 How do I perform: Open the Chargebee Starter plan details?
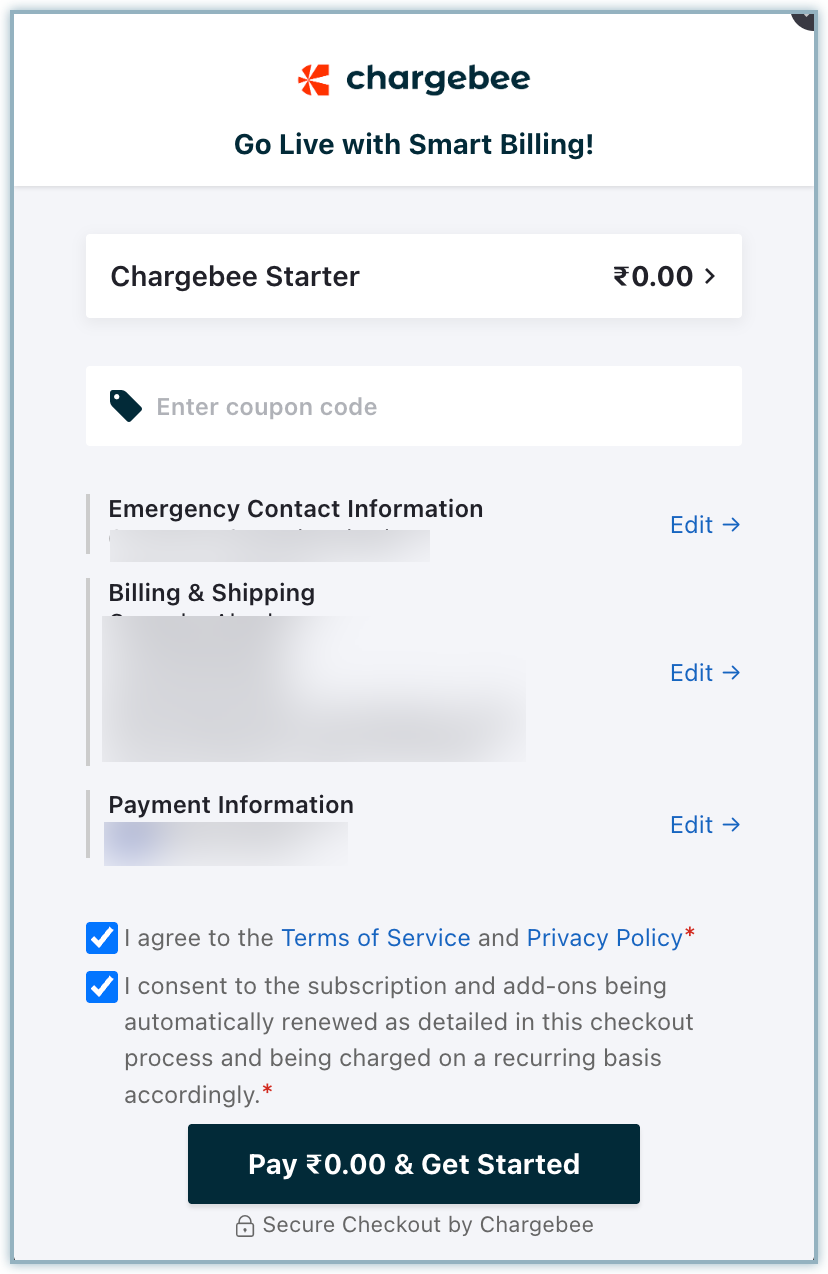[x=235, y=276]
